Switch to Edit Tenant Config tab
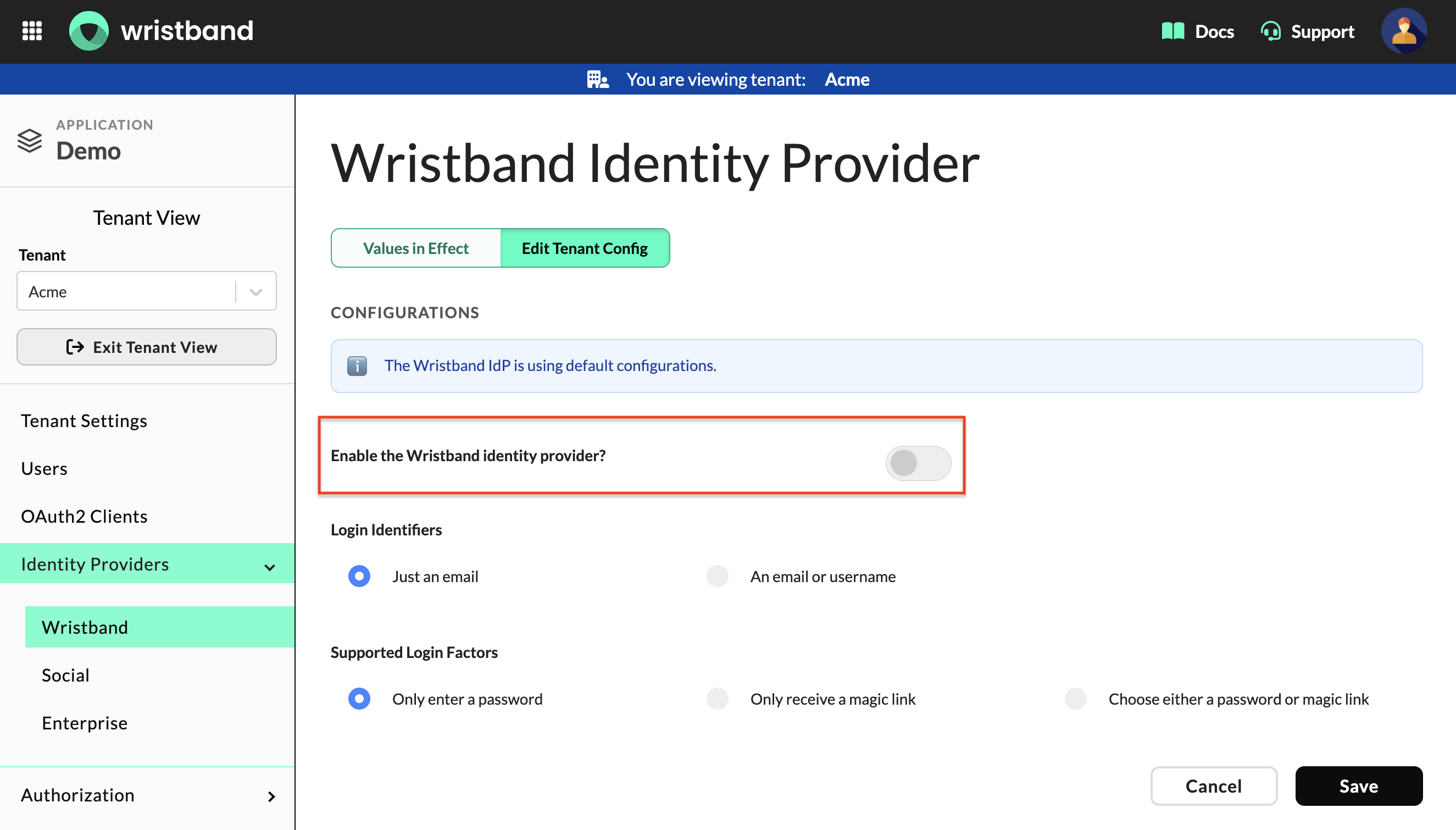This screenshot has height=830, width=1456. (x=585, y=248)
